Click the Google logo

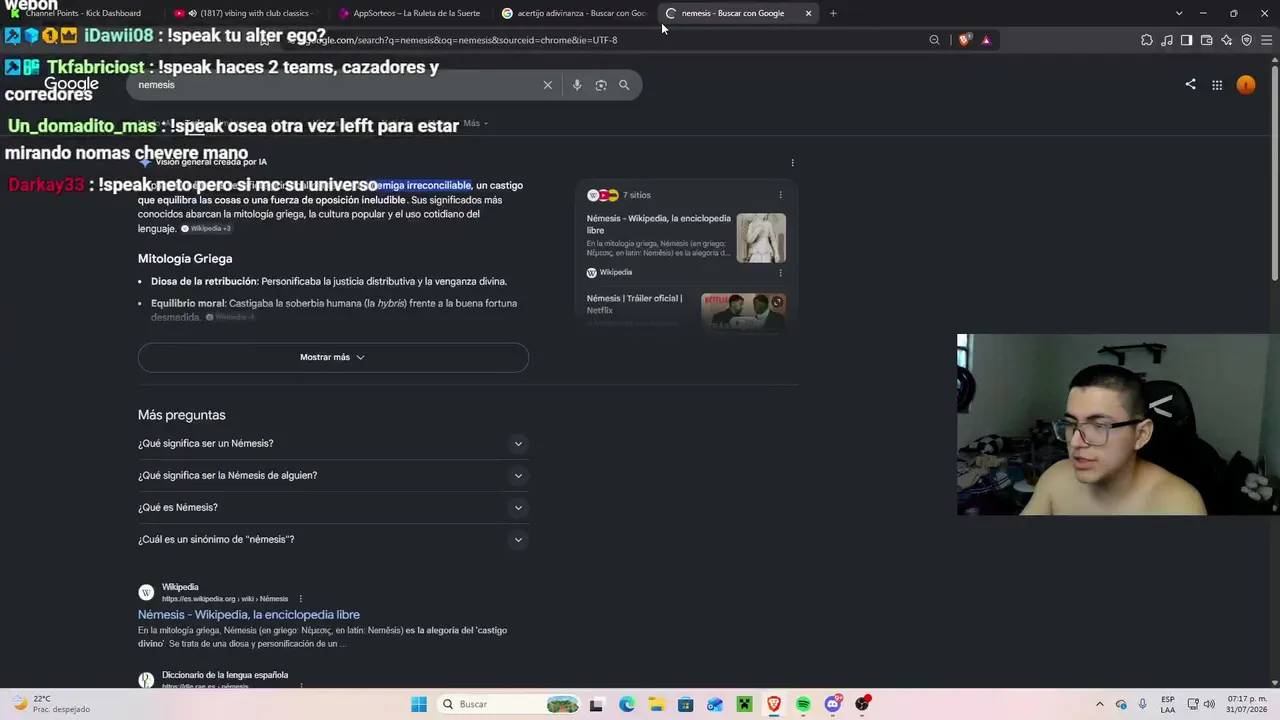tap(71, 84)
